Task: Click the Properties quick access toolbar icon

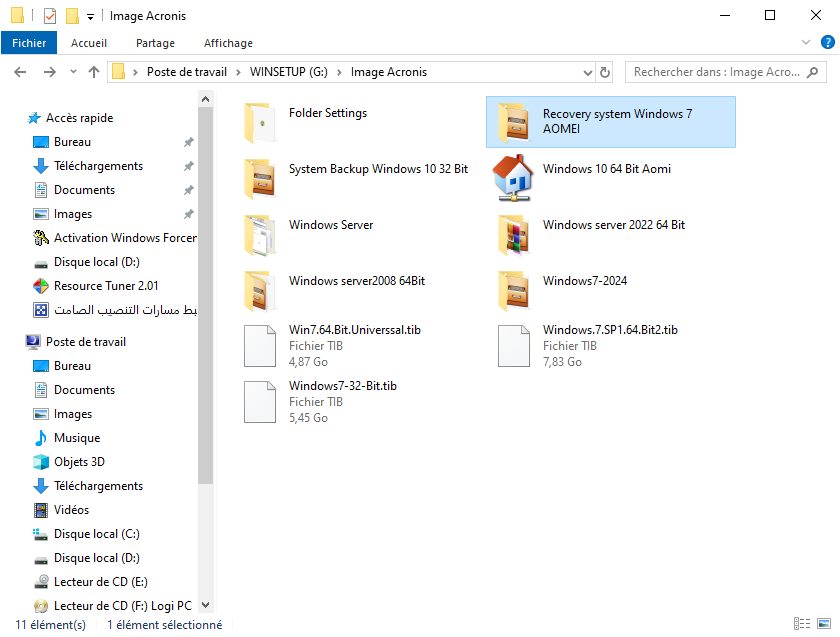Action: tap(50, 16)
